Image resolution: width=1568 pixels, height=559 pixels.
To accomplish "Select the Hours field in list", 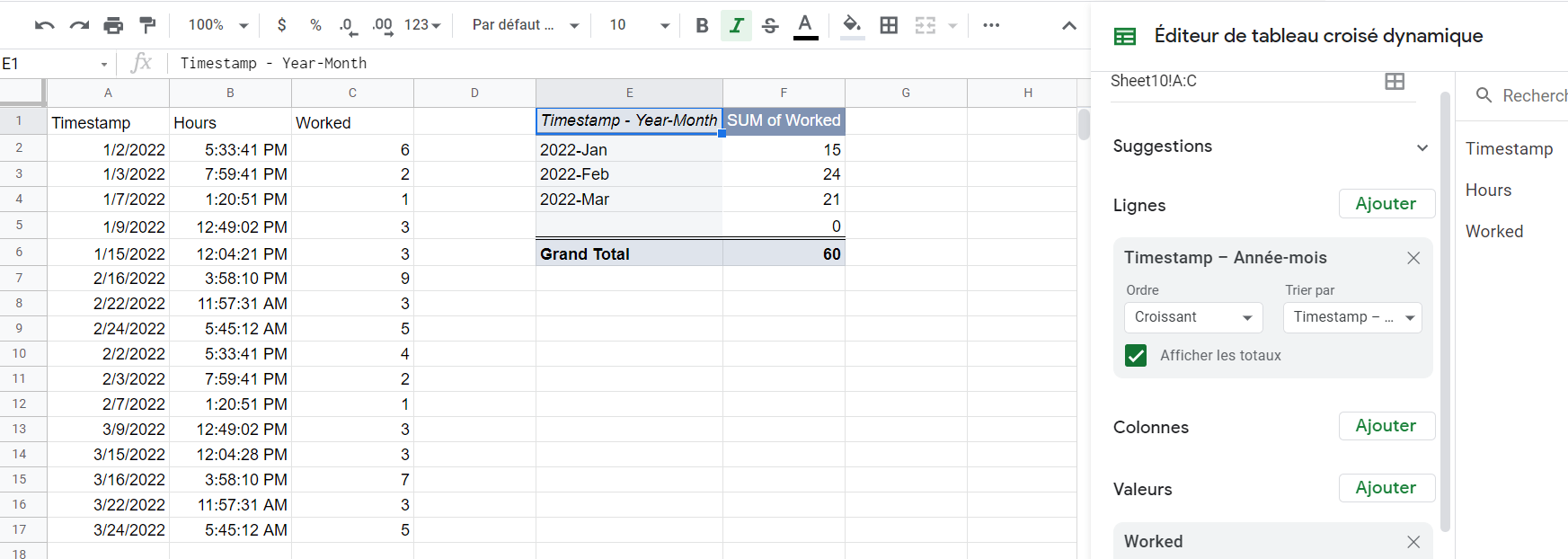I will coord(1489,191).
